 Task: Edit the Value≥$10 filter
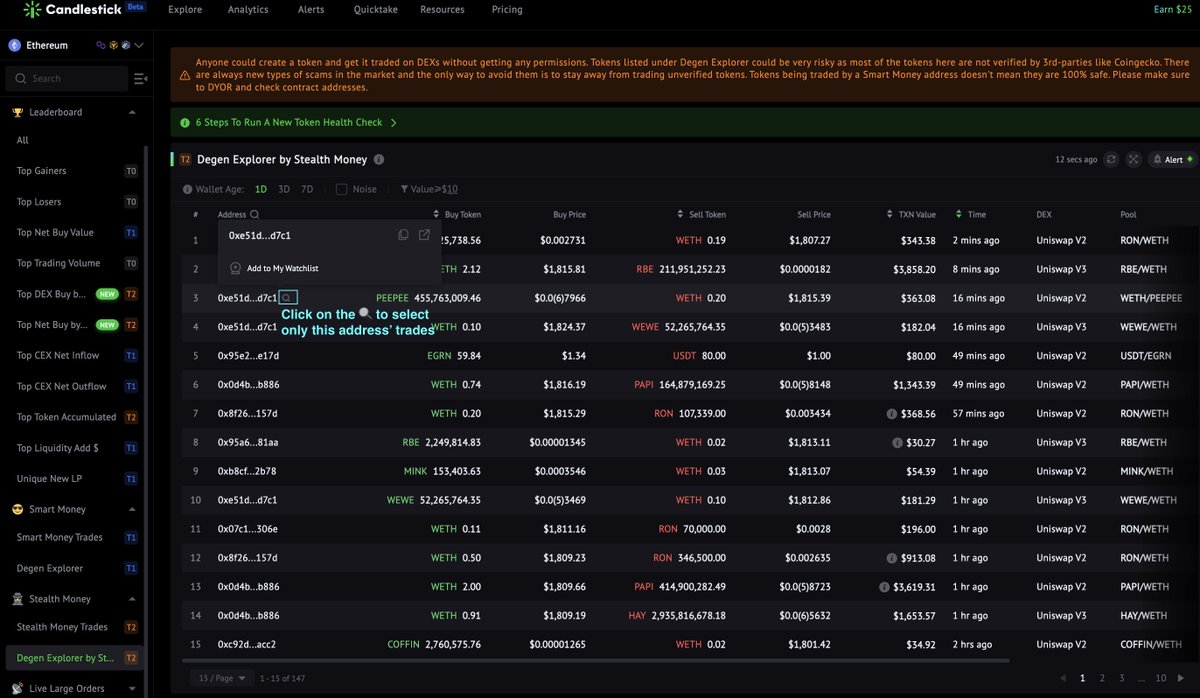(x=435, y=189)
